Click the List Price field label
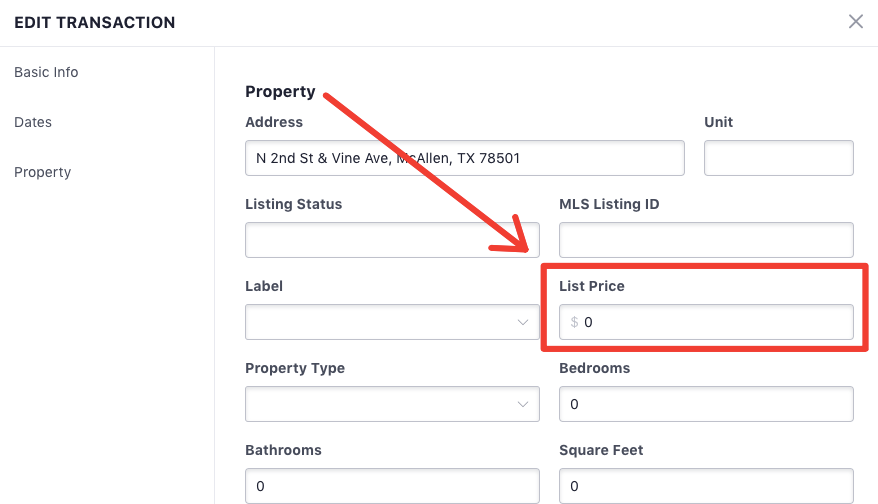878x504 pixels. pyautogui.click(x=592, y=286)
